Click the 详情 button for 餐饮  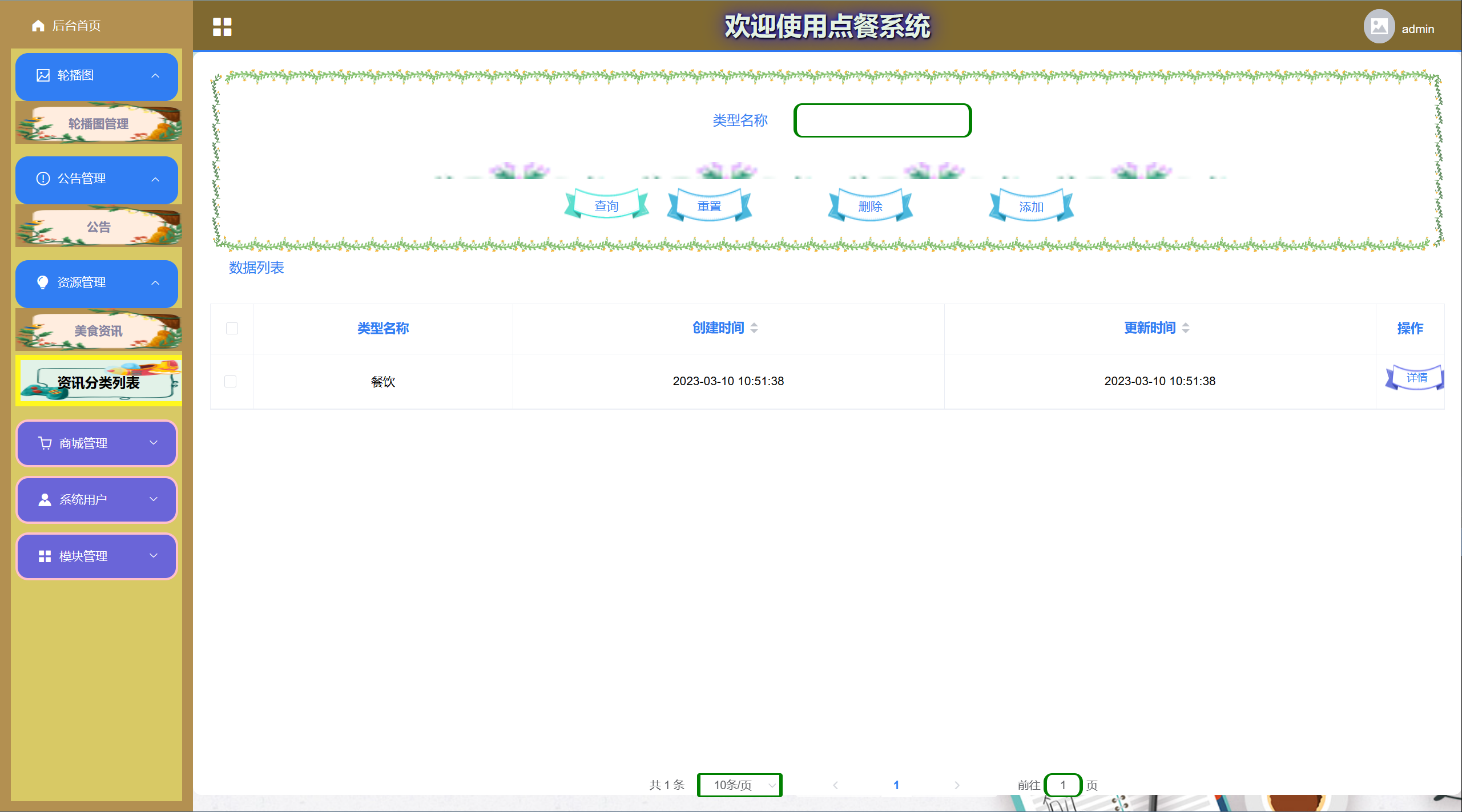point(1416,378)
